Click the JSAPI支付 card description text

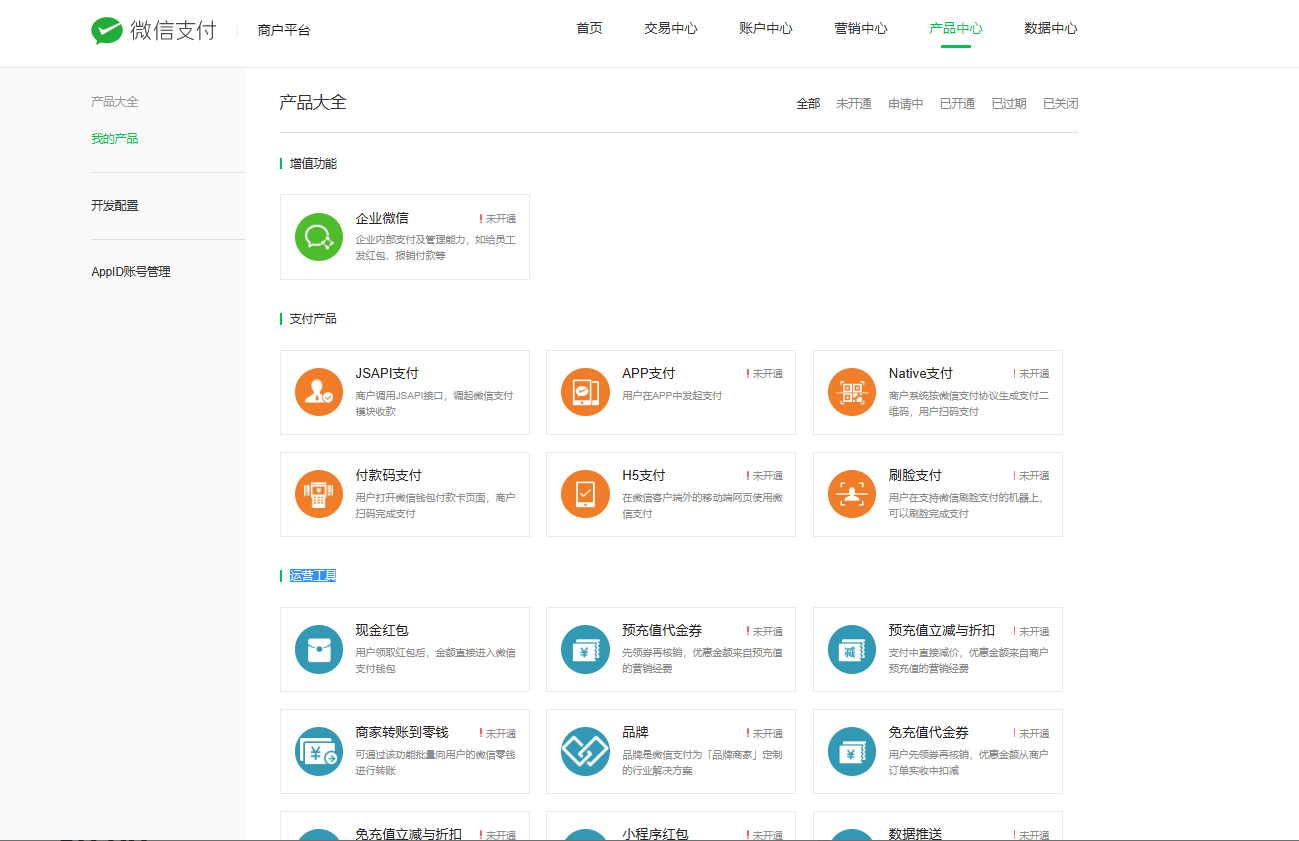[x=435, y=403]
